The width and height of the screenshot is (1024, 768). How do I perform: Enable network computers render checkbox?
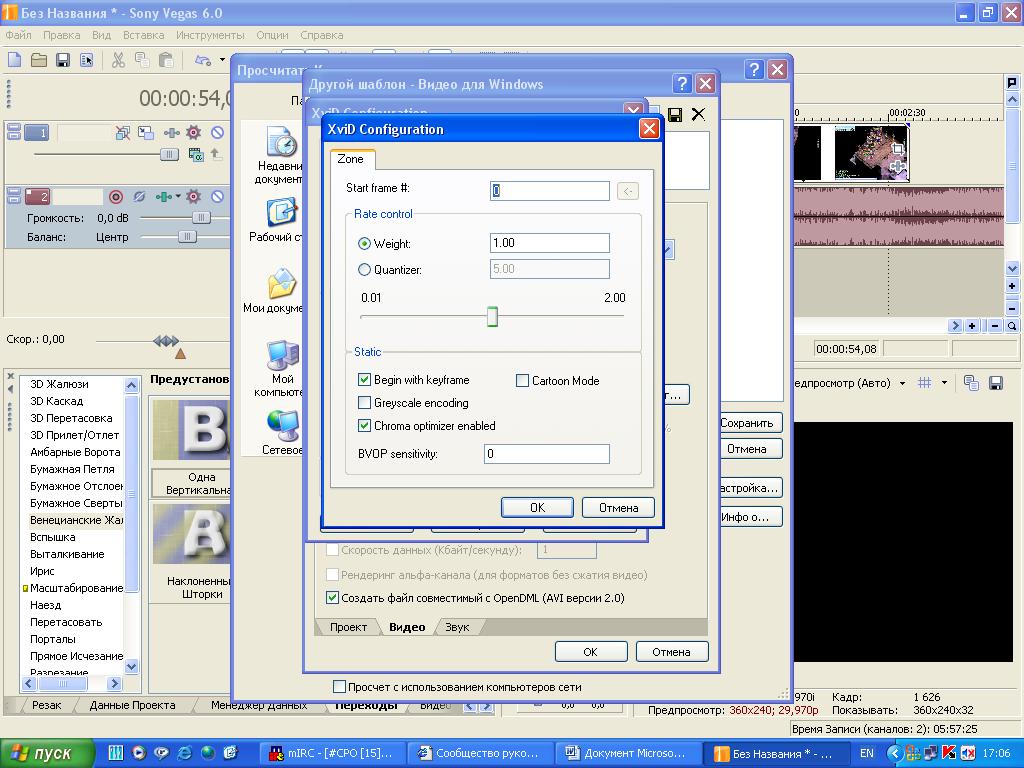point(339,686)
